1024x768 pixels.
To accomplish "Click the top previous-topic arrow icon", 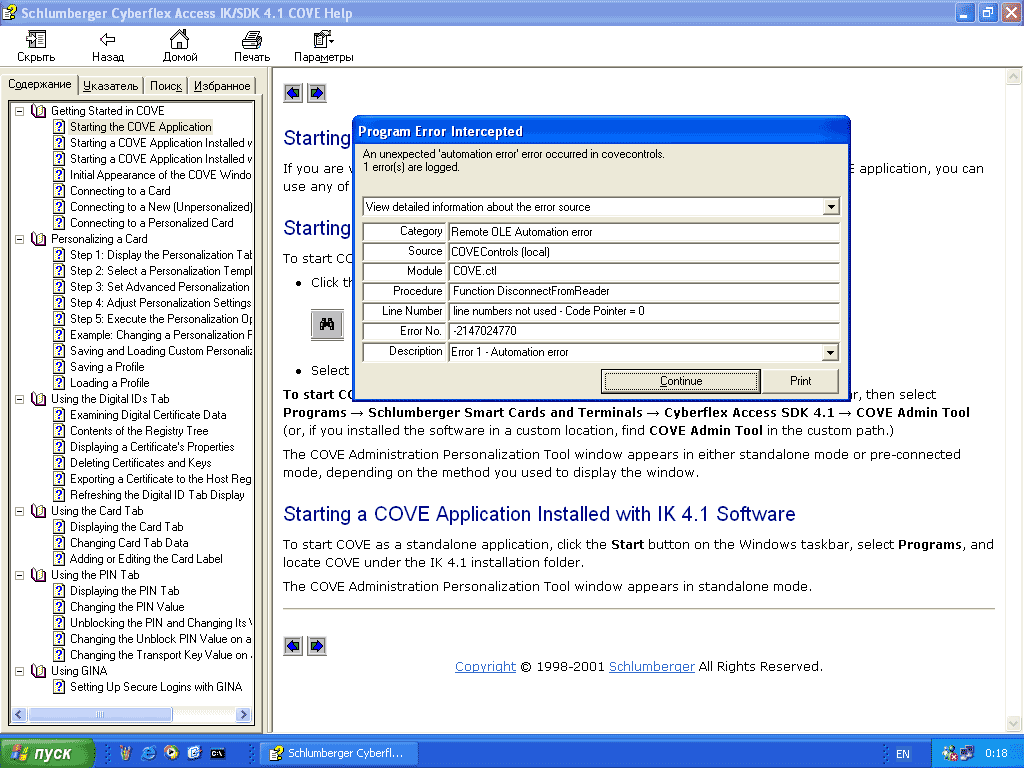I will [x=293, y=93].
